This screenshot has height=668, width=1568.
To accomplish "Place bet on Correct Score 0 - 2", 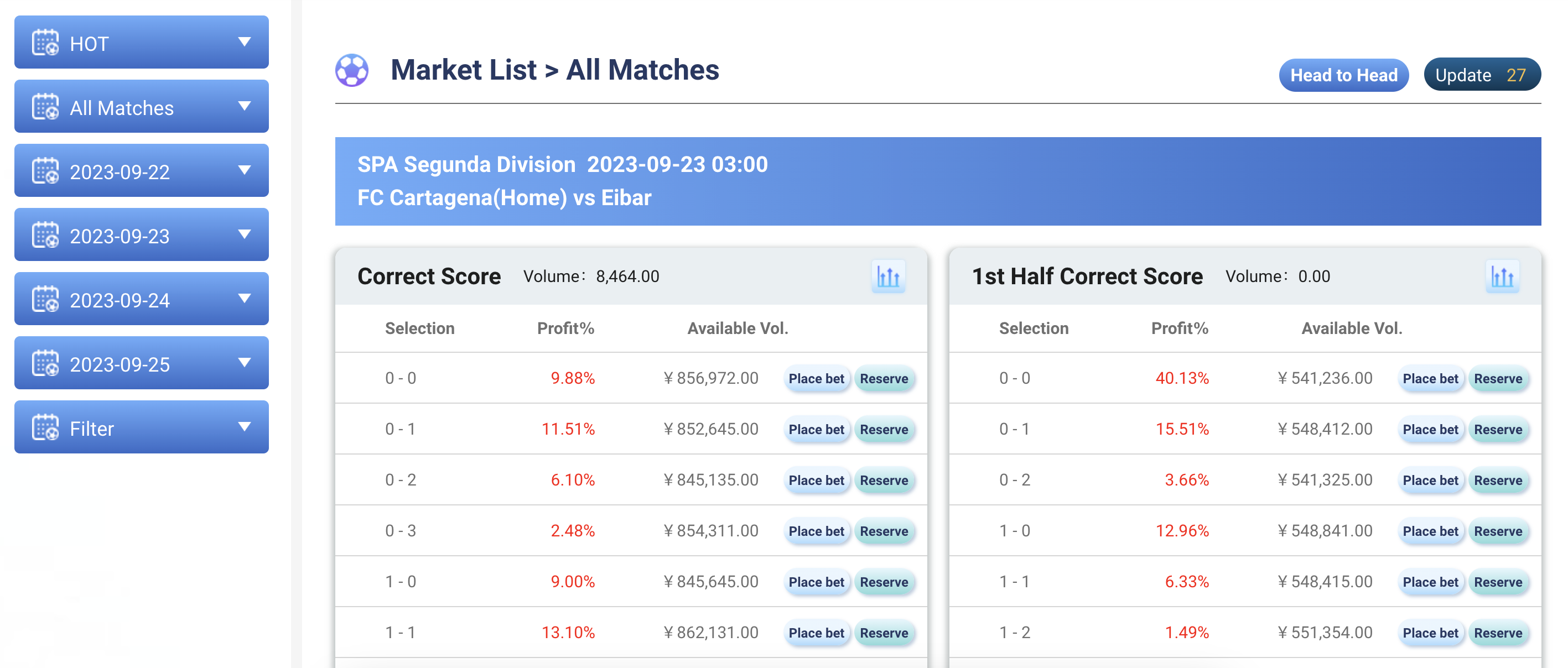I will (816, 480).
